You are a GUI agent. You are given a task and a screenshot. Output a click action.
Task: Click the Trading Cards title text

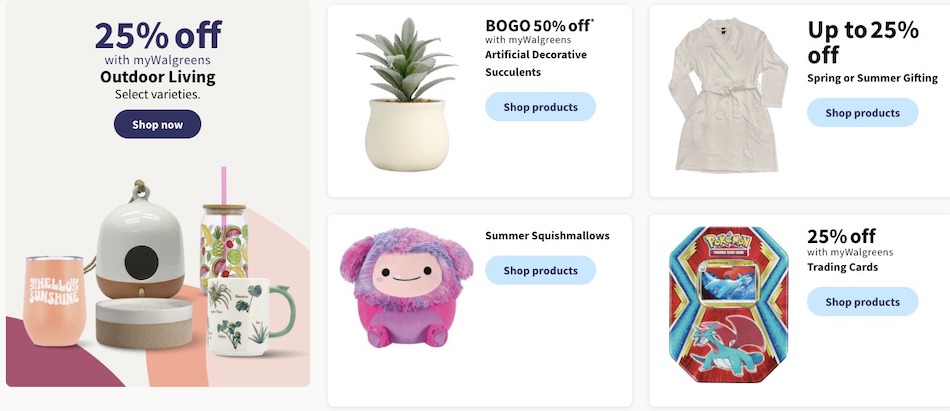coord(842,267)
